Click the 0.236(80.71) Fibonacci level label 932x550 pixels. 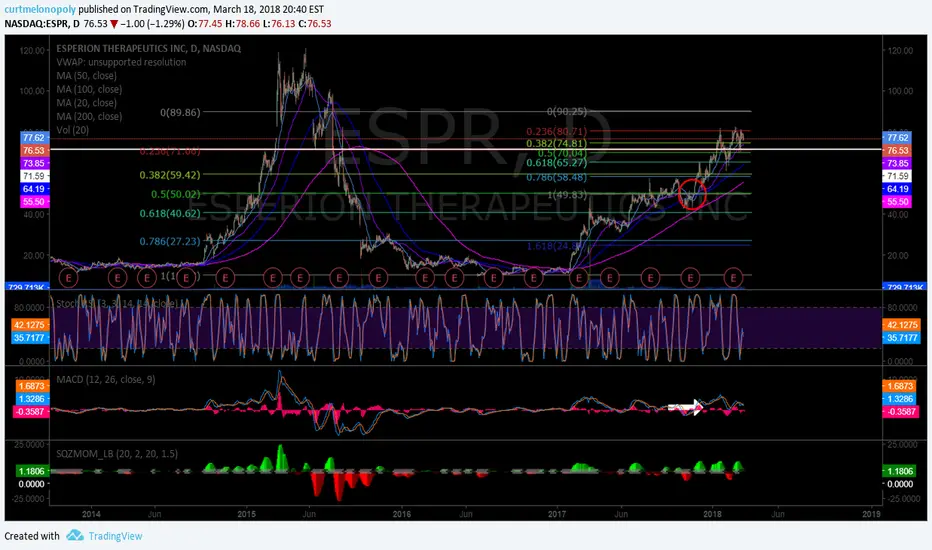[x=556, y=131]
